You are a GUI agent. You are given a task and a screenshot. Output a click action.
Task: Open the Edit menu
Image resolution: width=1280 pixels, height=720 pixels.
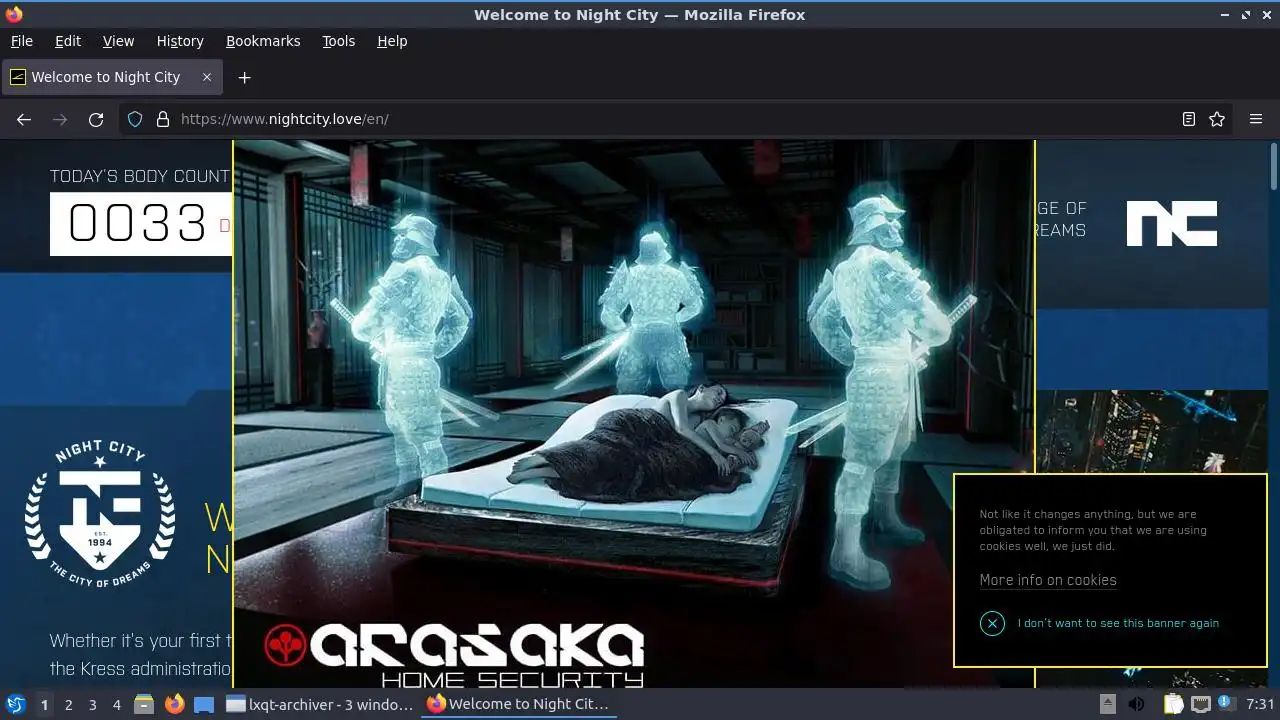[68, 41]
